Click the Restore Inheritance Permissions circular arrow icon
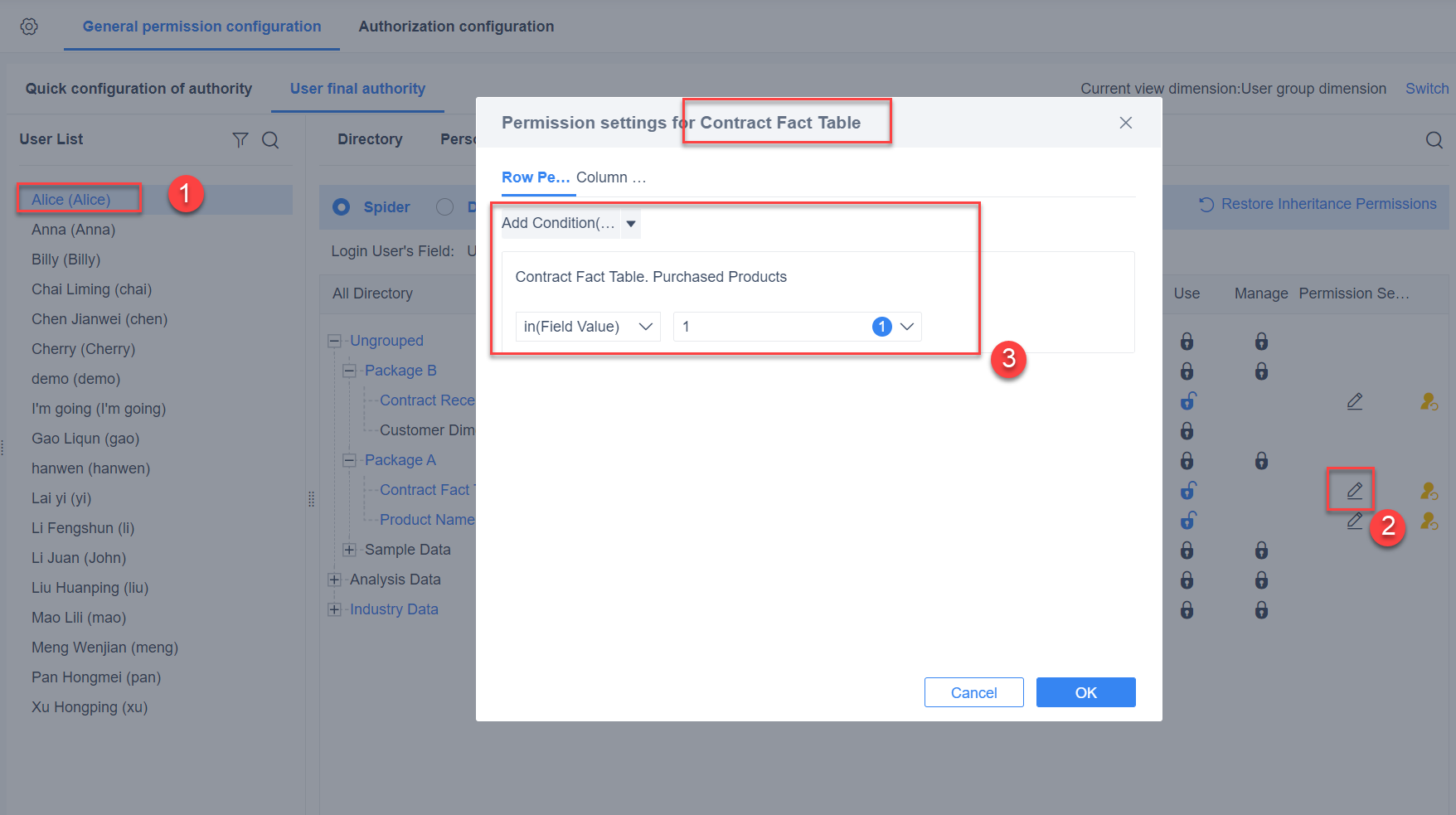The image size is (1456, 815). pyautogui.click(x=1206, y=203)
